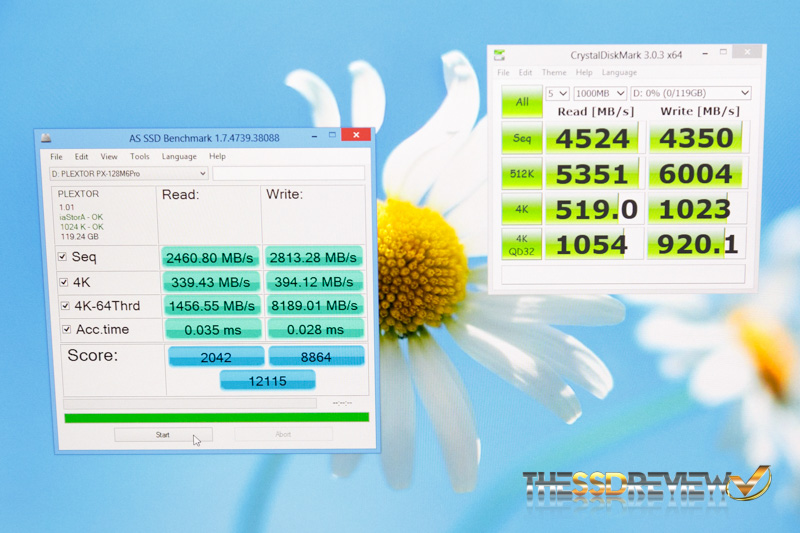Image resolution: width=800 pixels, height=533 pixels.
Task: Select the 339.43 MB/s 4K read result
Action: [211, 282]
